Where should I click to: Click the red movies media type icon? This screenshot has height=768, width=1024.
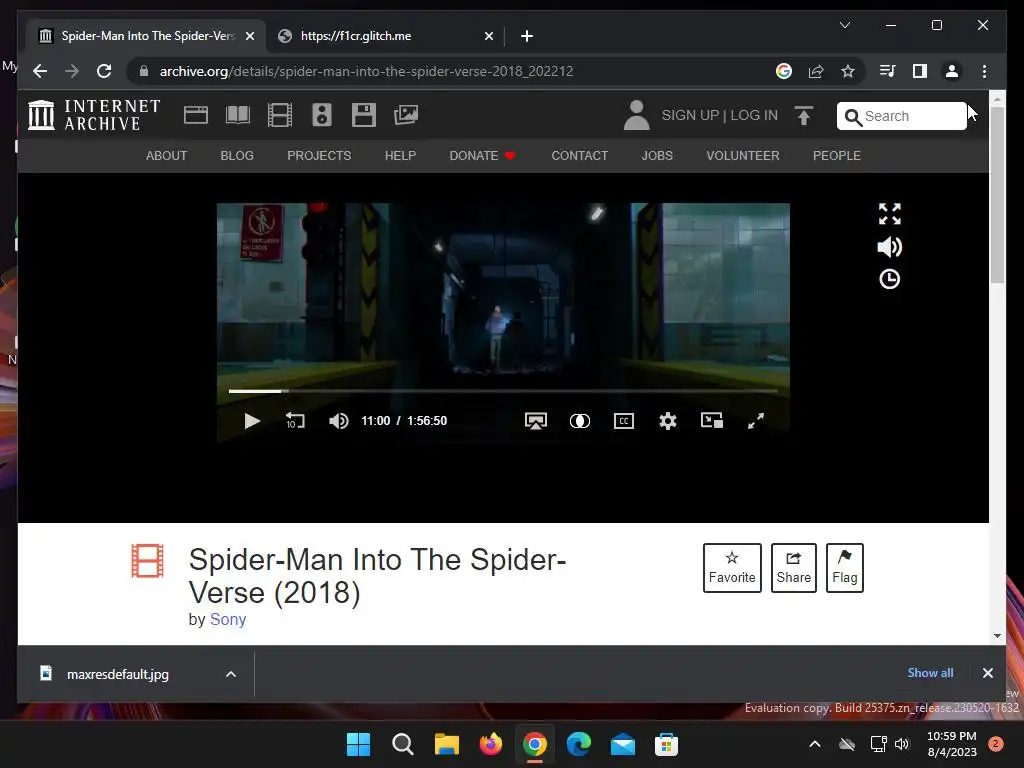click(x=148, y=561)
